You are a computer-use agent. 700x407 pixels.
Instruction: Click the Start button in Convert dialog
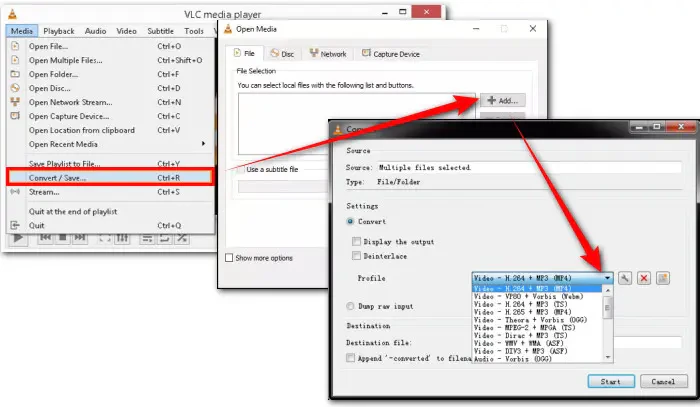point(611,382)
